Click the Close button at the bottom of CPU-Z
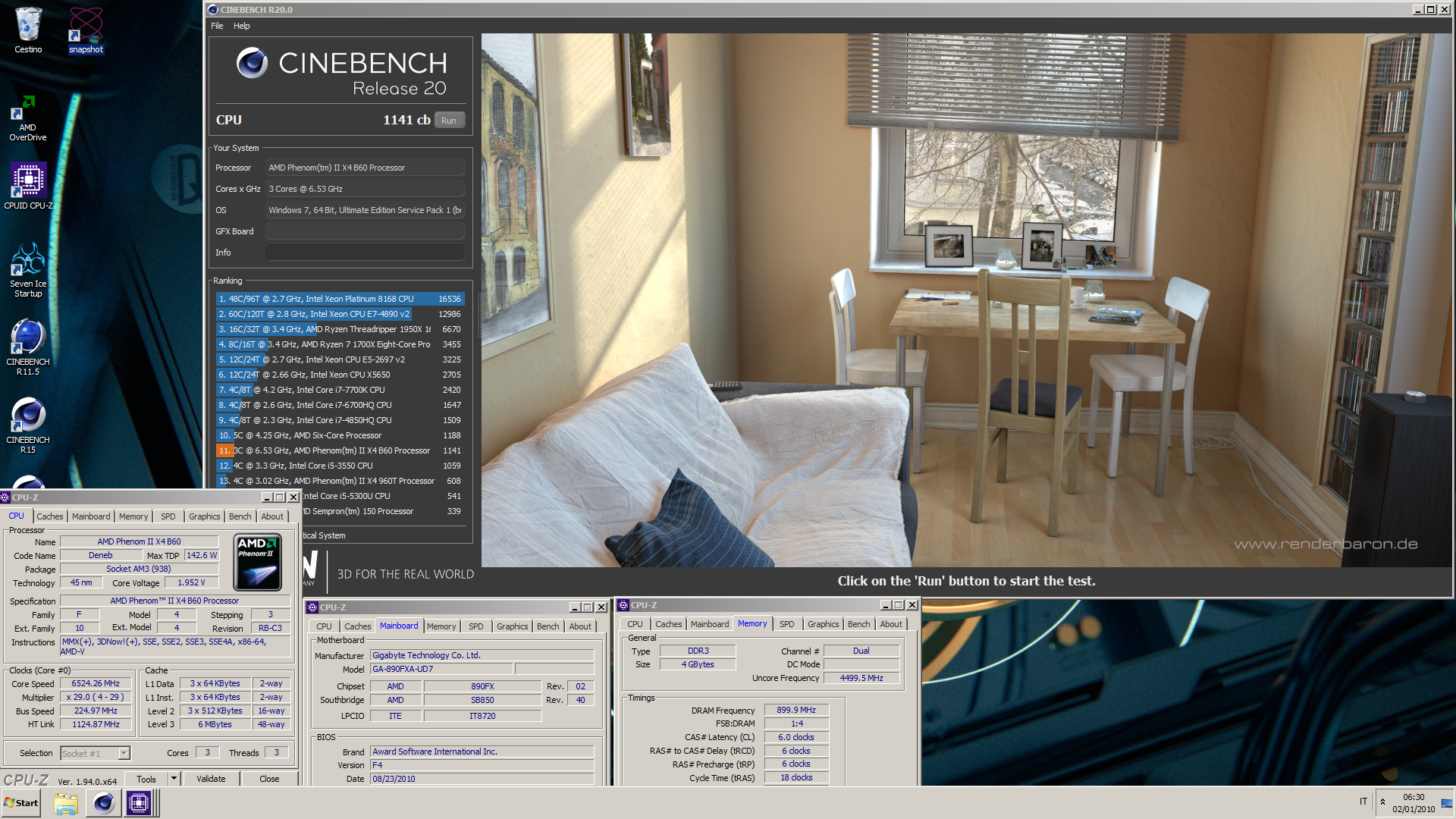 pos(269,779)
